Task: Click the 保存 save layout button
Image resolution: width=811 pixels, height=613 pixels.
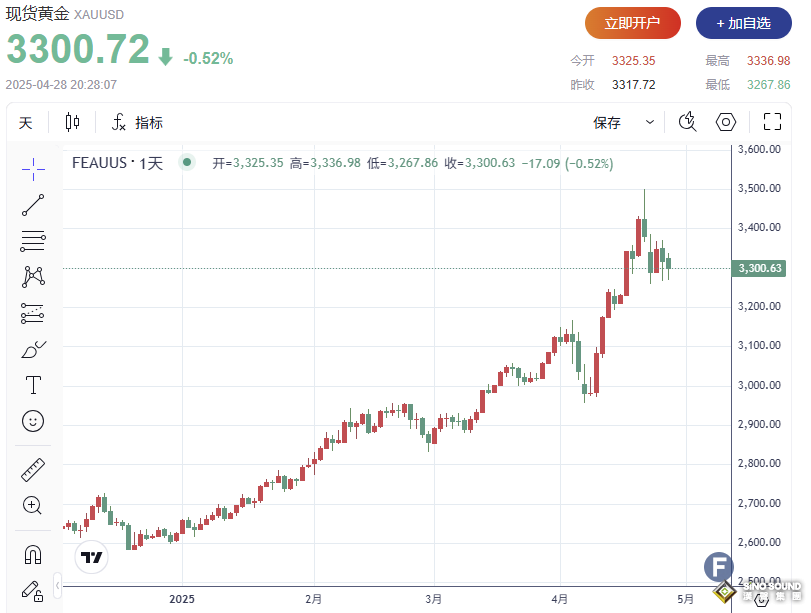Action: 607,123
